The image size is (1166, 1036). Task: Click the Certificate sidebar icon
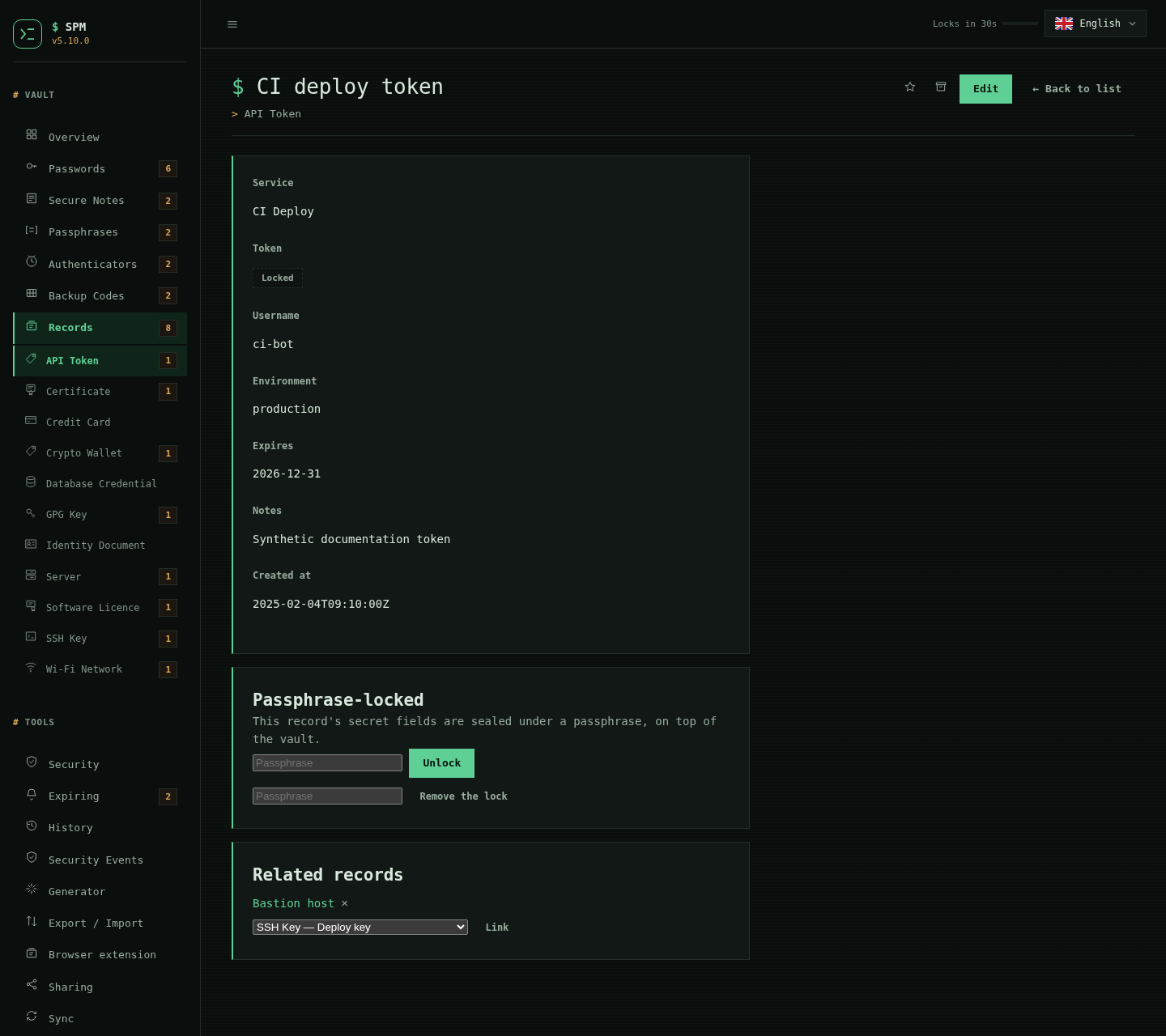click(x=31, y=390)
